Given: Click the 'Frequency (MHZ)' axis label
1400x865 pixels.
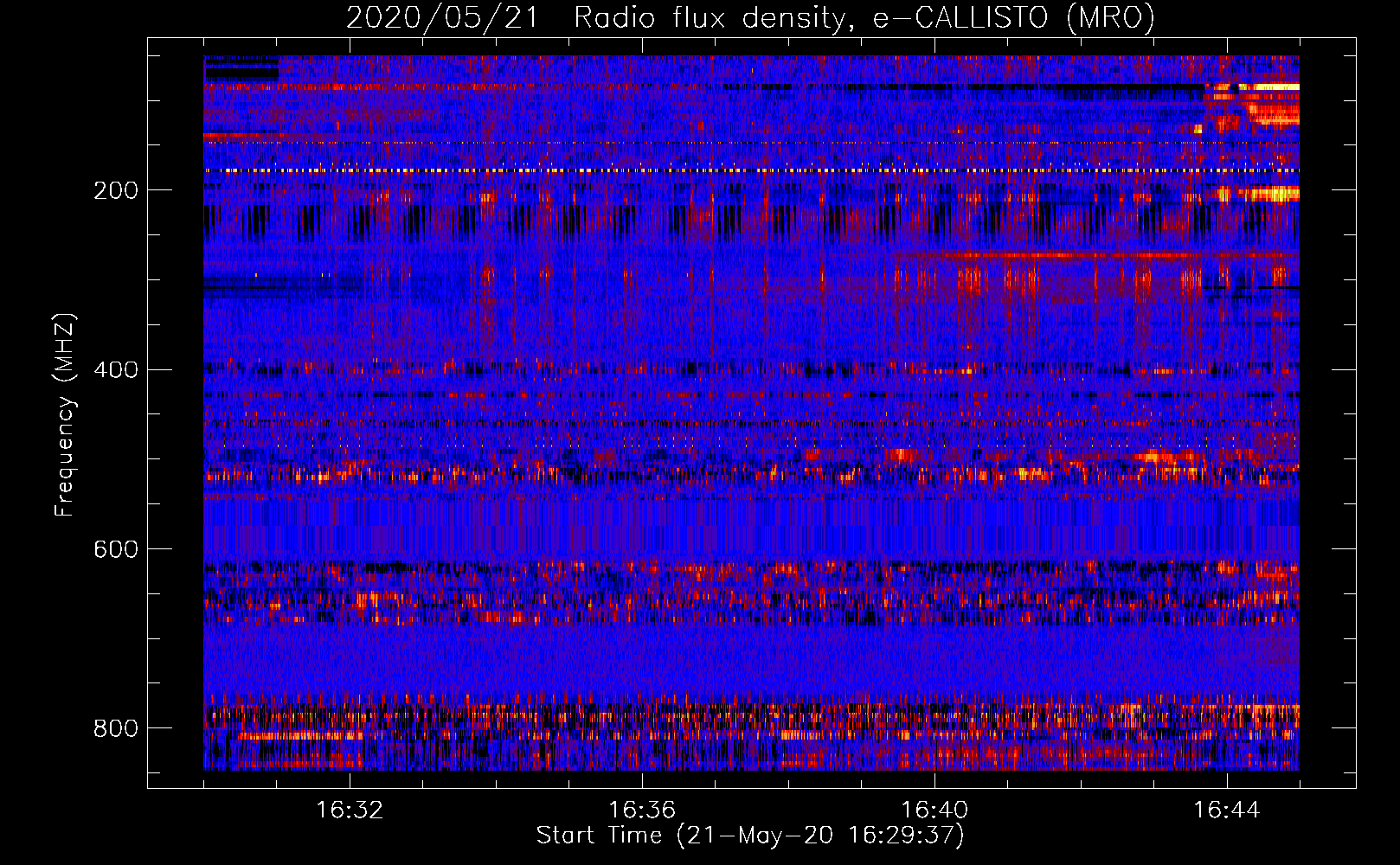Looking at the screenshot, I should 65,415.
